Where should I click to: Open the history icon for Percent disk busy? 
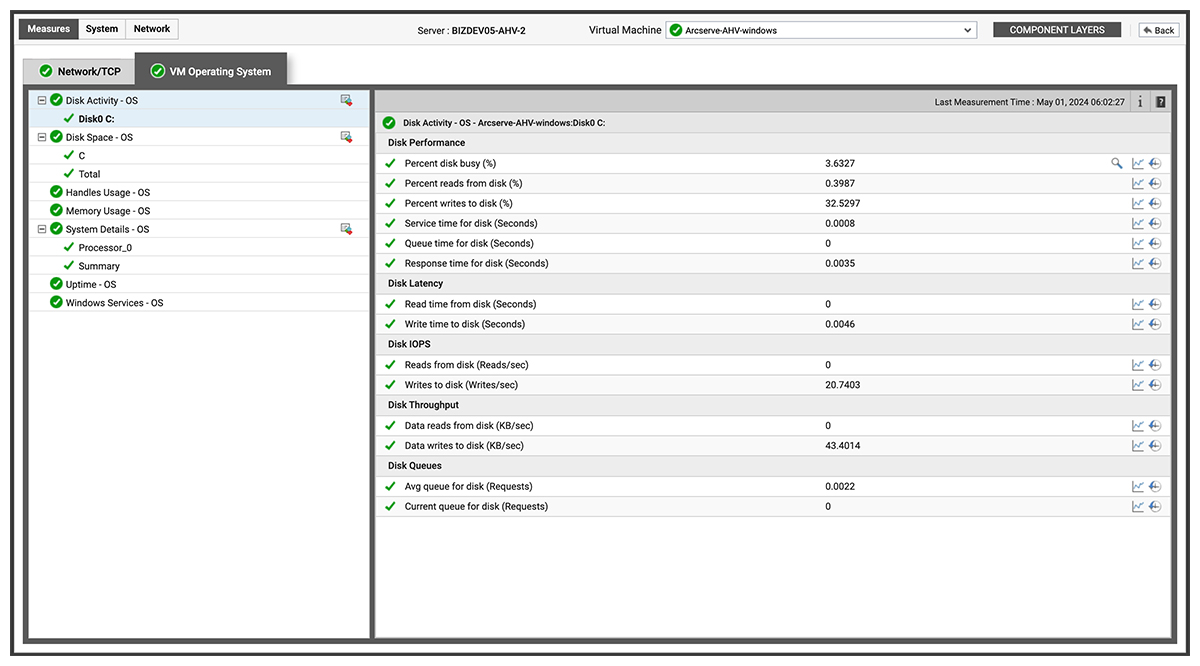click(x=1155, y=163)
